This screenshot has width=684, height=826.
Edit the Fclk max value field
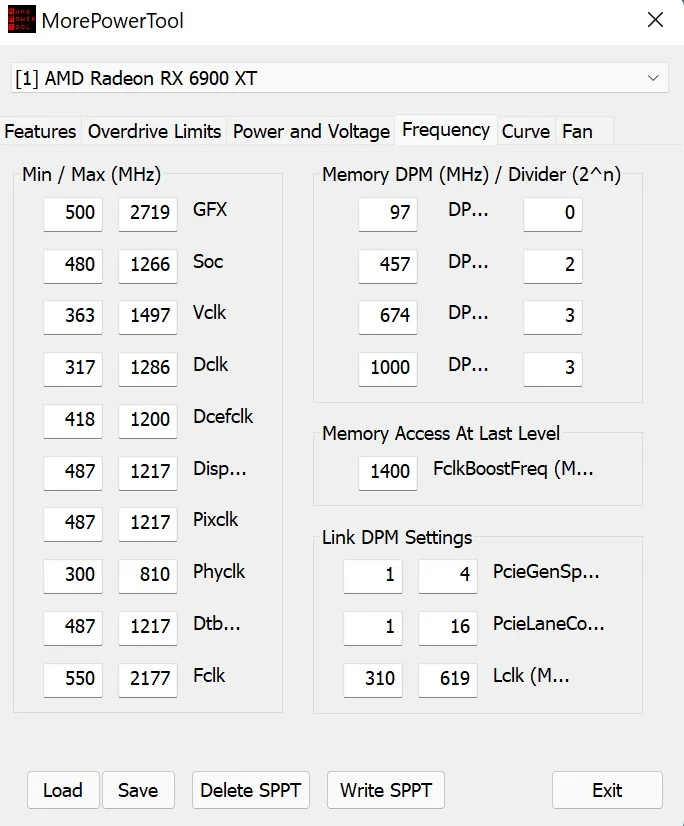148,679
